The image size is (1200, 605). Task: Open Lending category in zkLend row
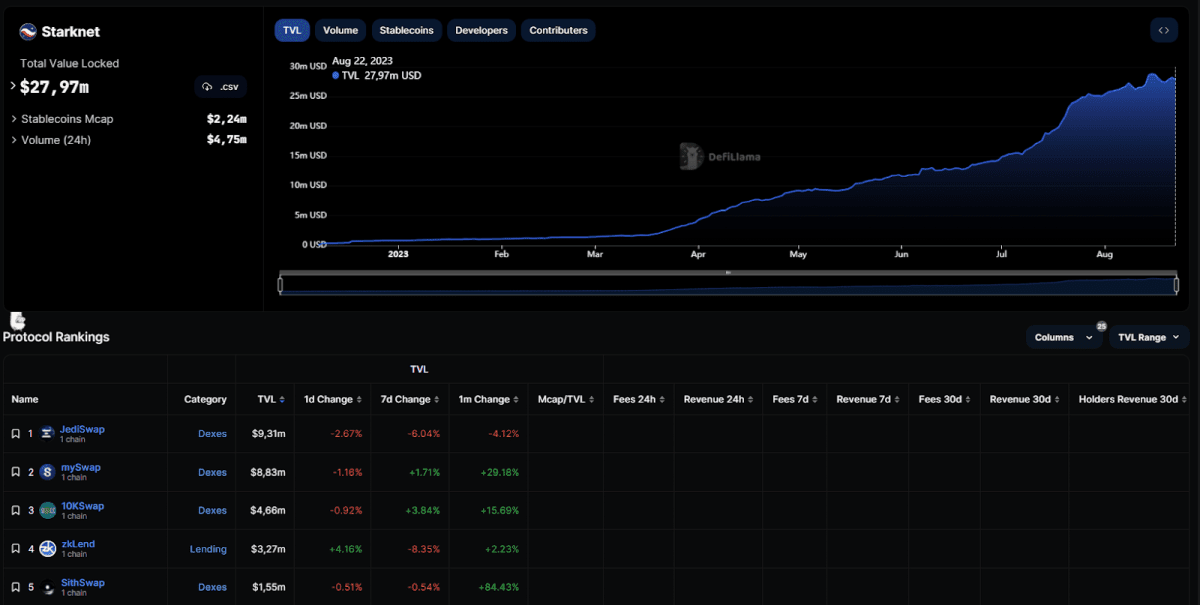pos(208,549)
